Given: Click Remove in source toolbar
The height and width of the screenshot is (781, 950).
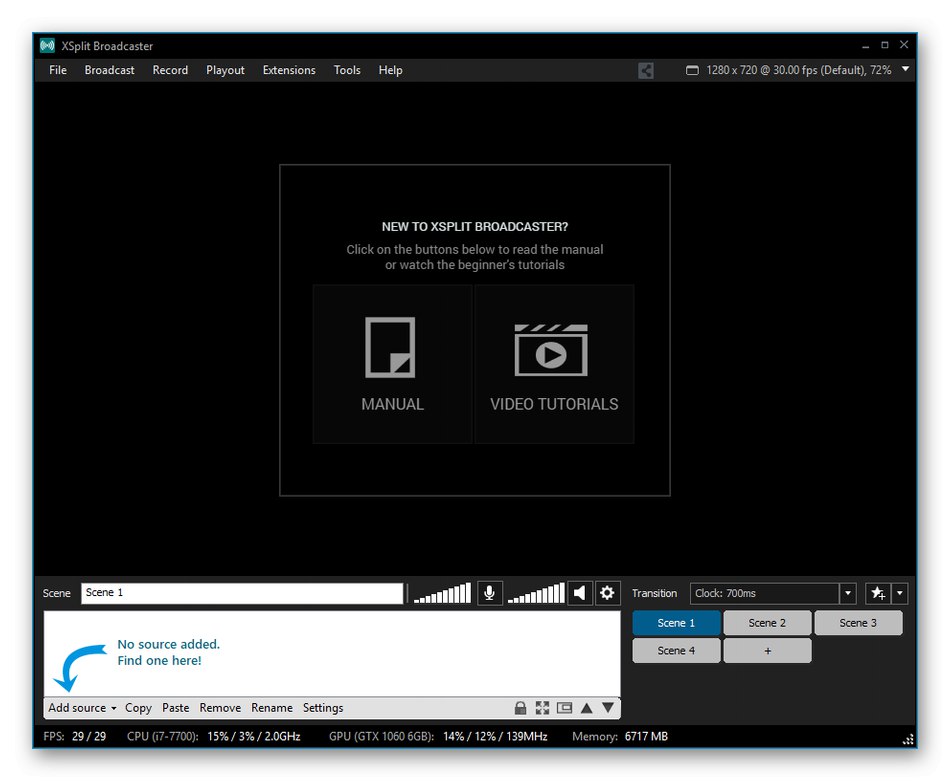Looking at the screenshot, I should click(221, 708).
